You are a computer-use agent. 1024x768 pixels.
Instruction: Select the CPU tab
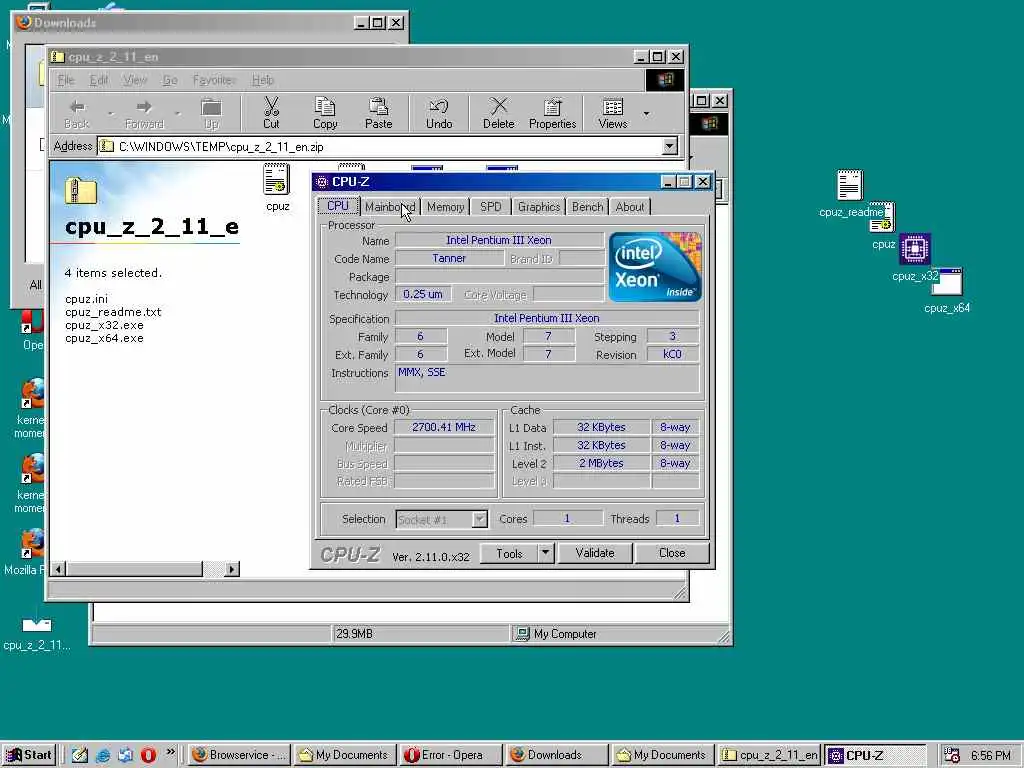point(338,206)
